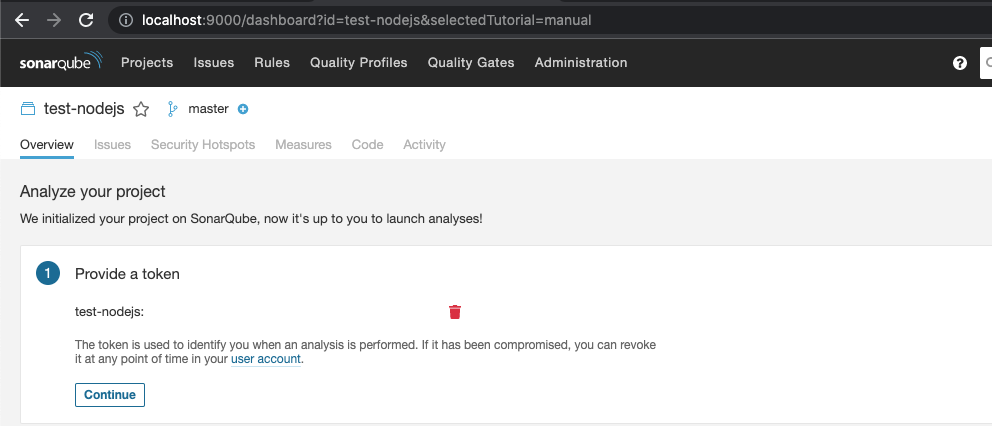Viewport: 992px width, 426px height.
Task: Open Quality Gates
Action: [x=471, y=63]
